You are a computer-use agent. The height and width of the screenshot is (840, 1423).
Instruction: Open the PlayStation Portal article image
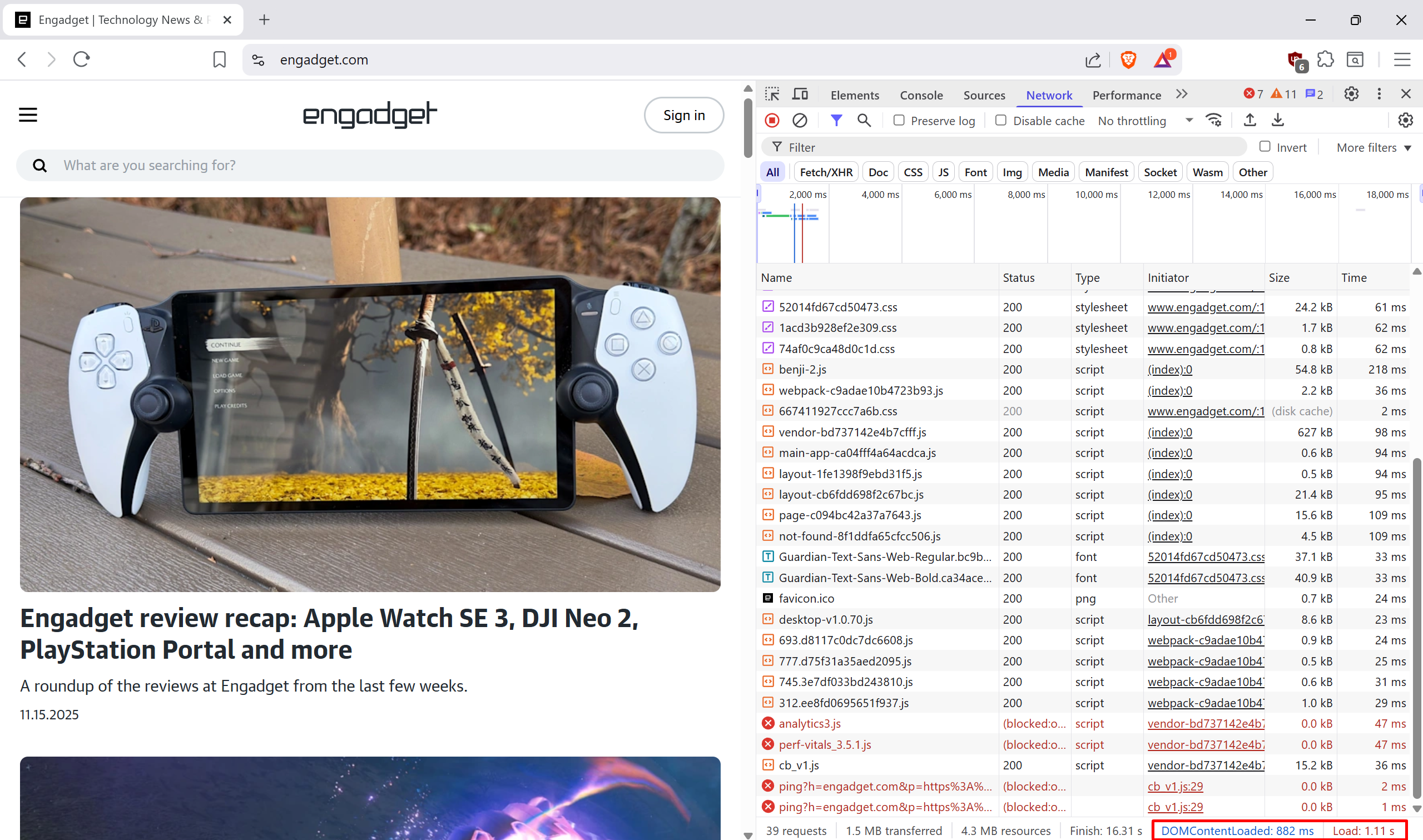coord(370,395)
